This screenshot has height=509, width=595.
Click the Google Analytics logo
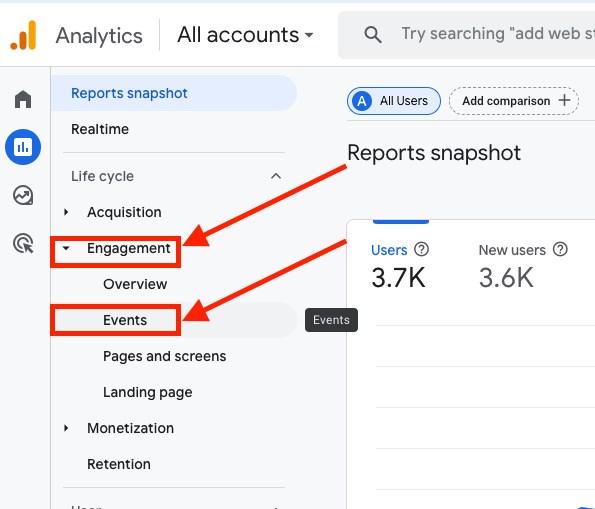[x=23, y=35]
